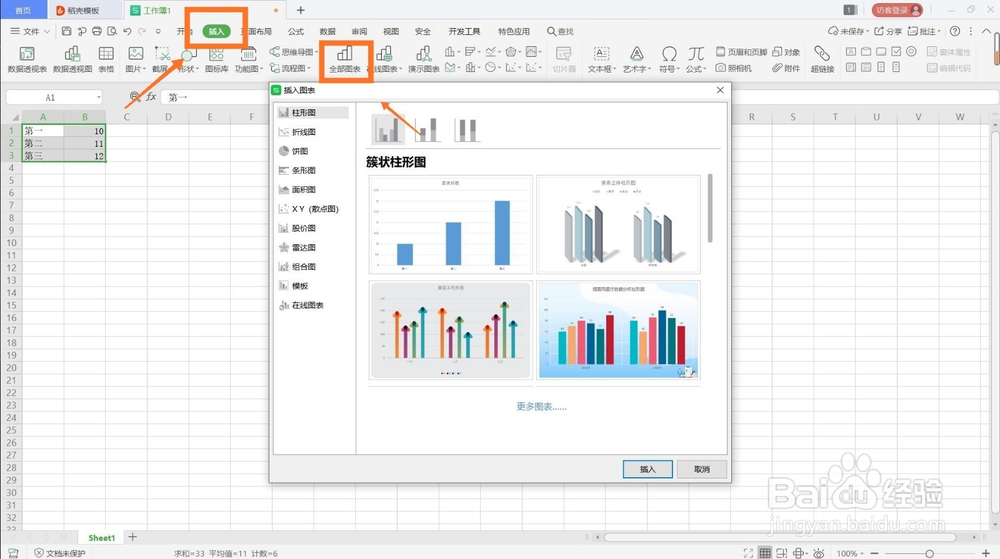This screenshot has width=1000, height=559.
Task: Switch to the 视图 ribbon tab
Action: [391, 31]
